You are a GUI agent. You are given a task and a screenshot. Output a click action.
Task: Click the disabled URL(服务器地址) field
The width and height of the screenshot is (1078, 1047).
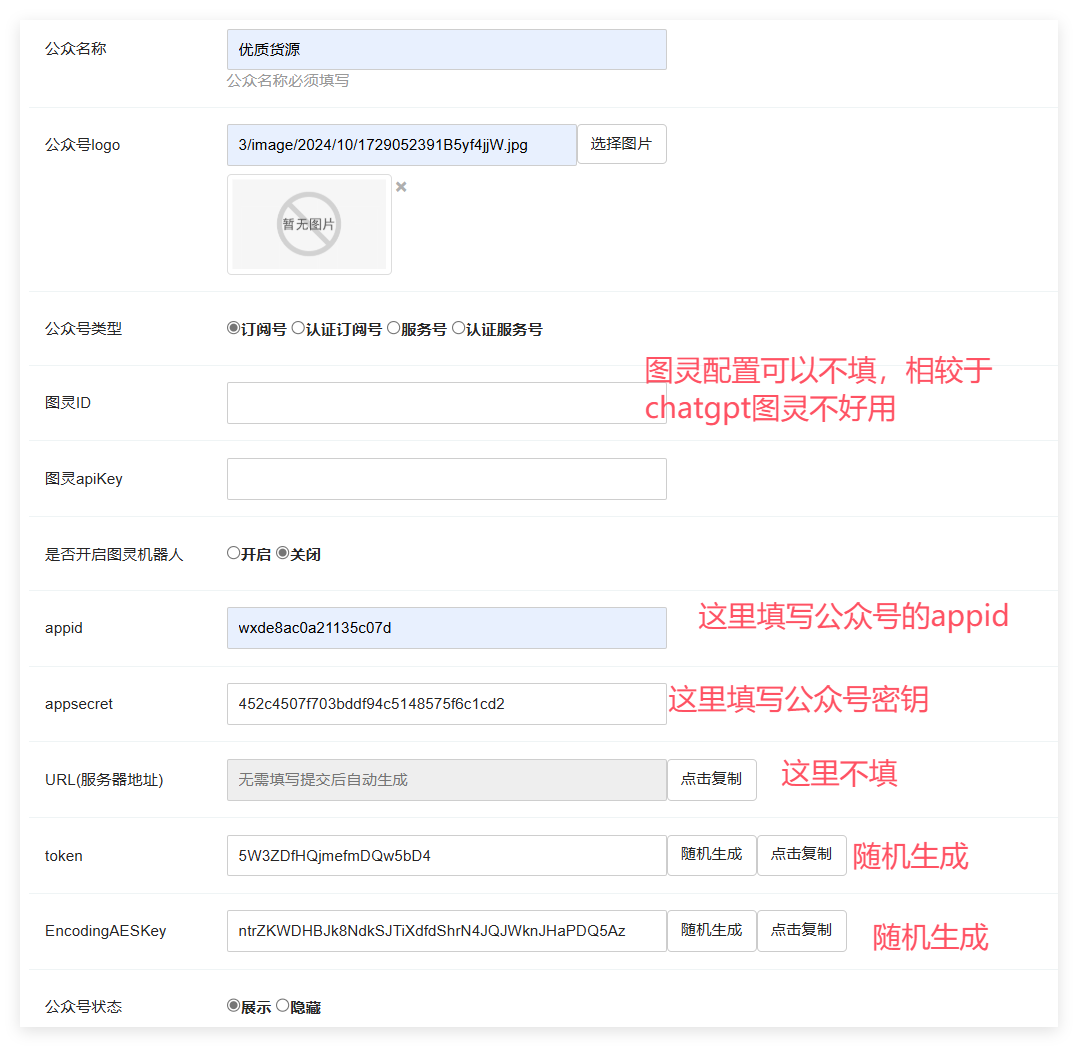tap(447, 780)
